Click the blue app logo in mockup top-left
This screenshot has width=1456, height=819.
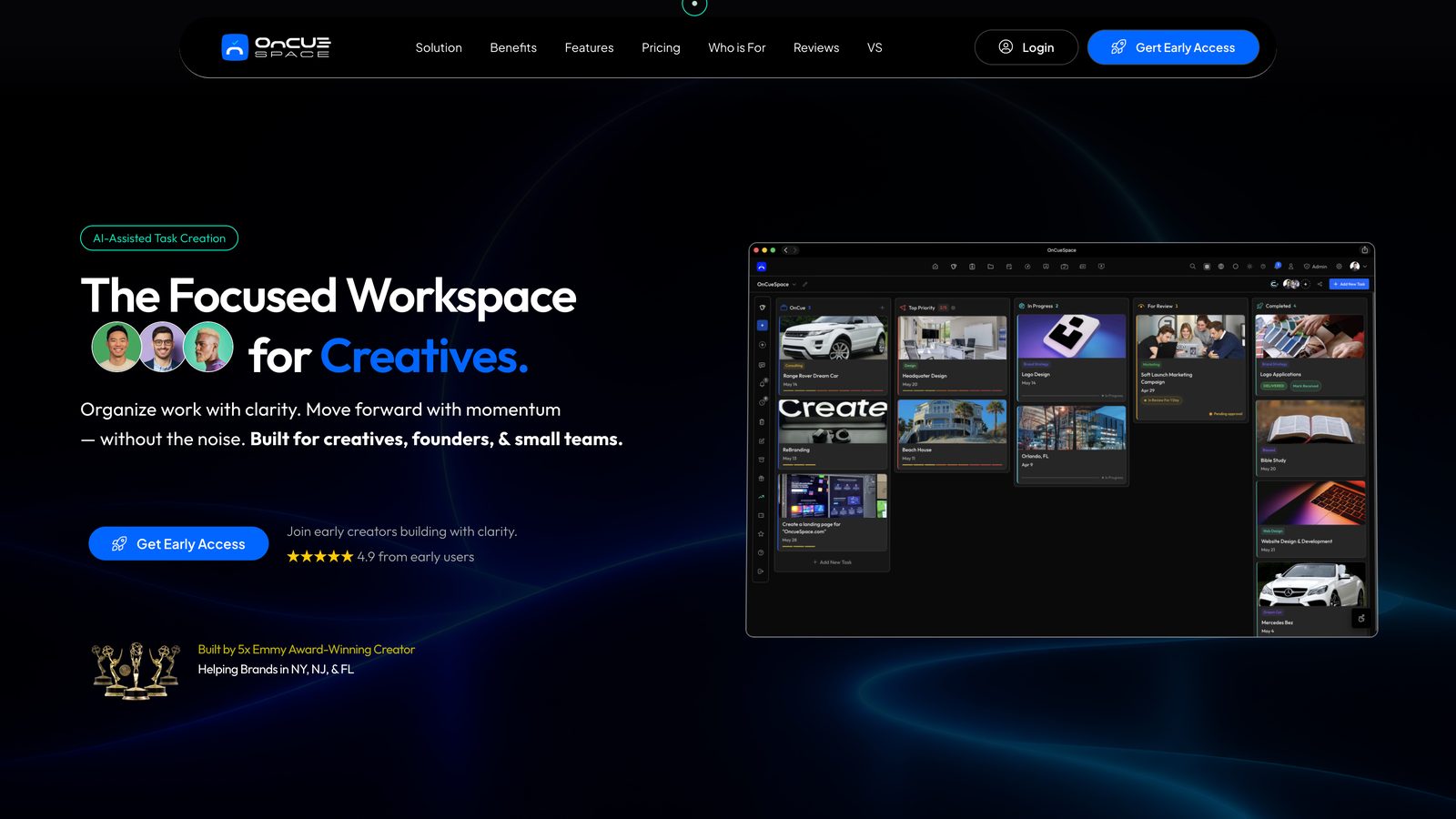762,267
